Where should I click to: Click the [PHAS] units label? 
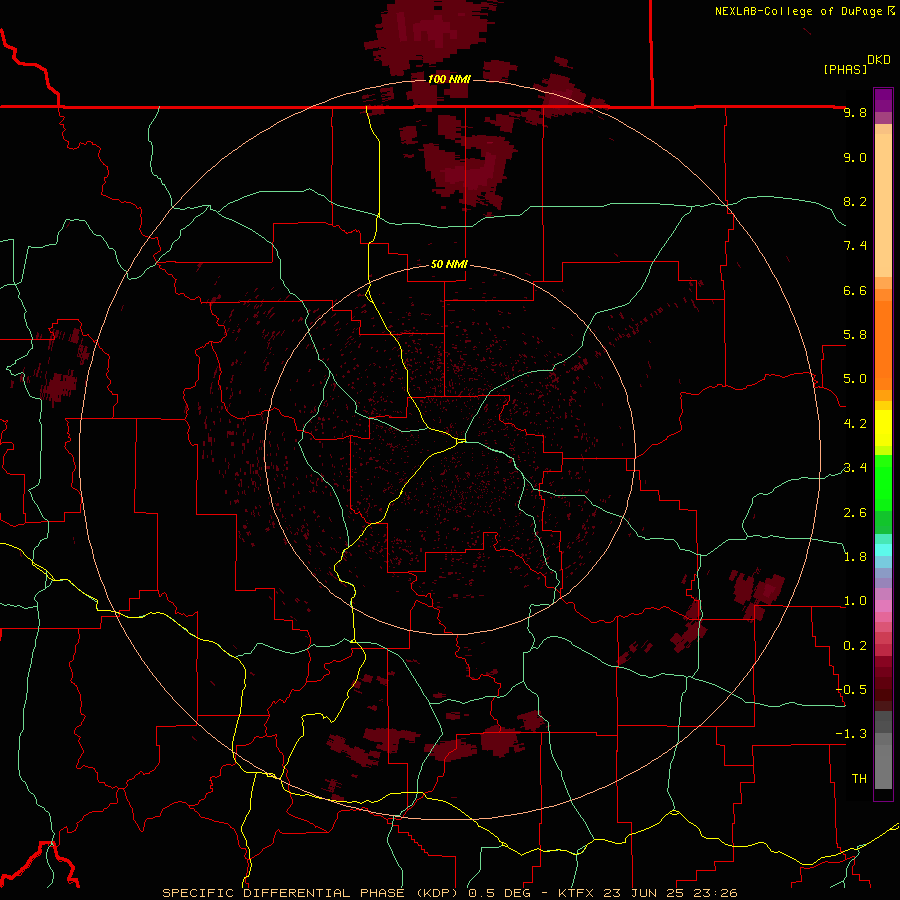tap(845, 69)
